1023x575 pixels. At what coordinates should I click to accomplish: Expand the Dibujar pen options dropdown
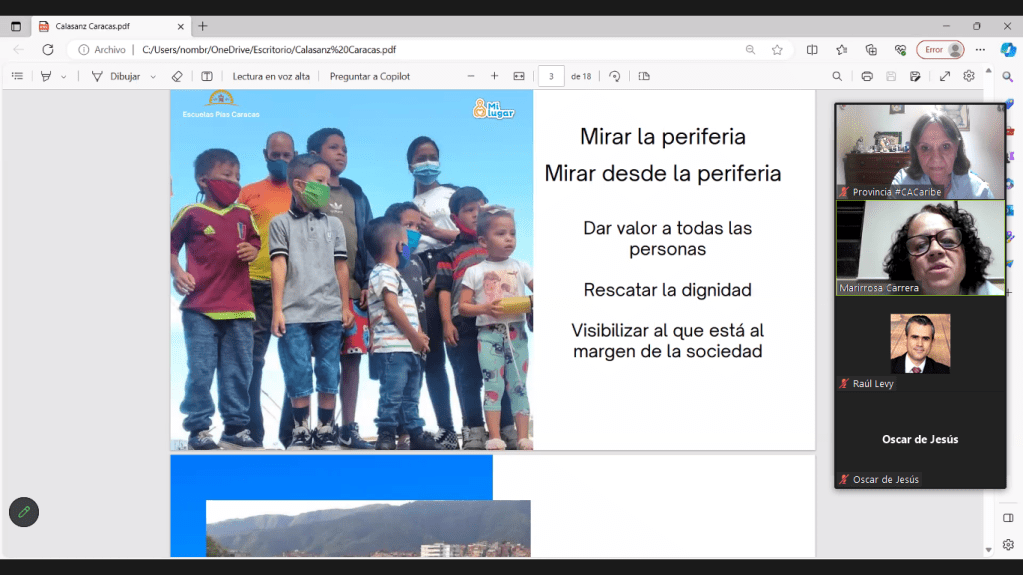pos(153,76)
